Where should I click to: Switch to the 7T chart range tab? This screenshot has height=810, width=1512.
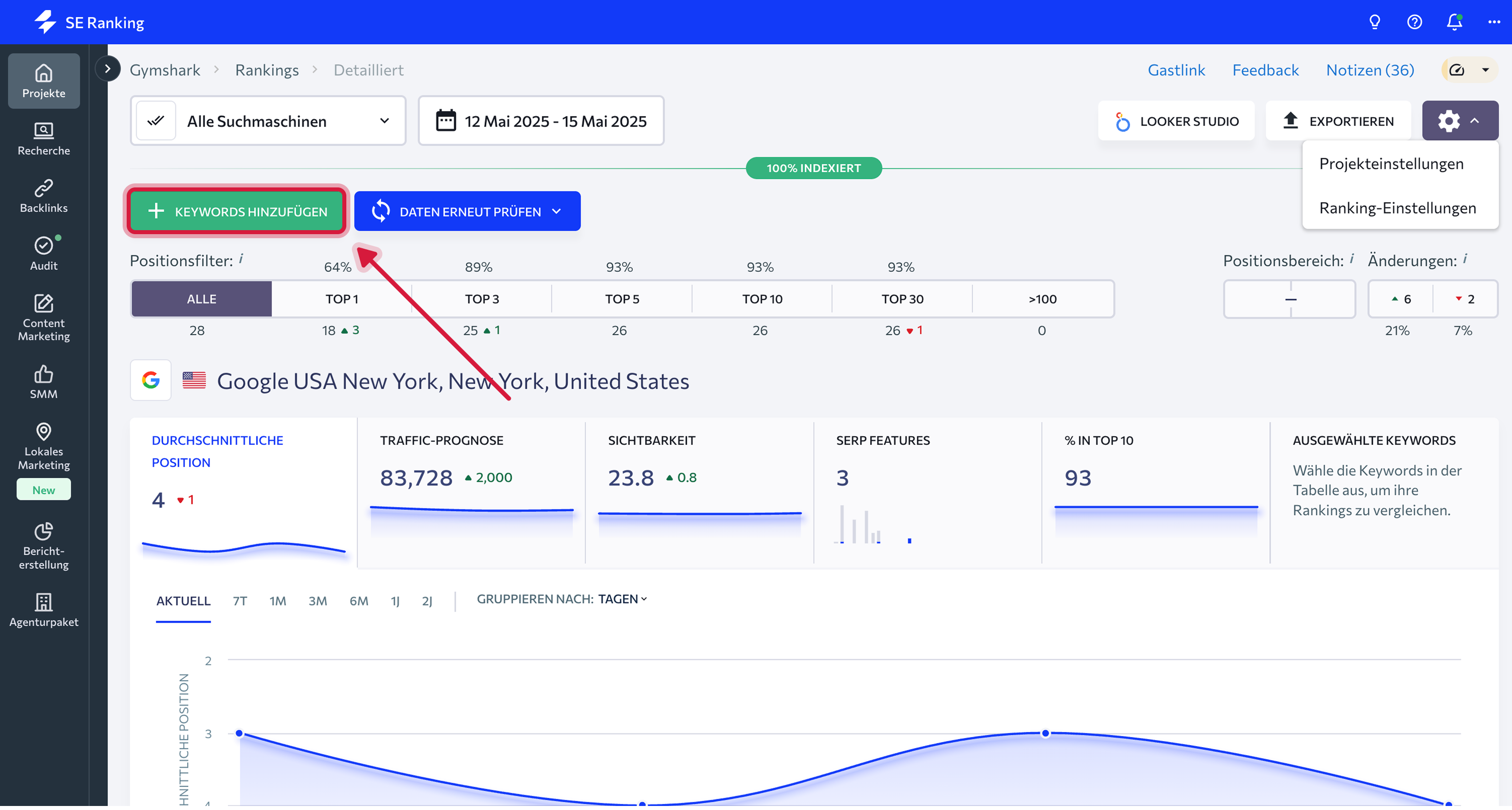(x=239, y=601)
